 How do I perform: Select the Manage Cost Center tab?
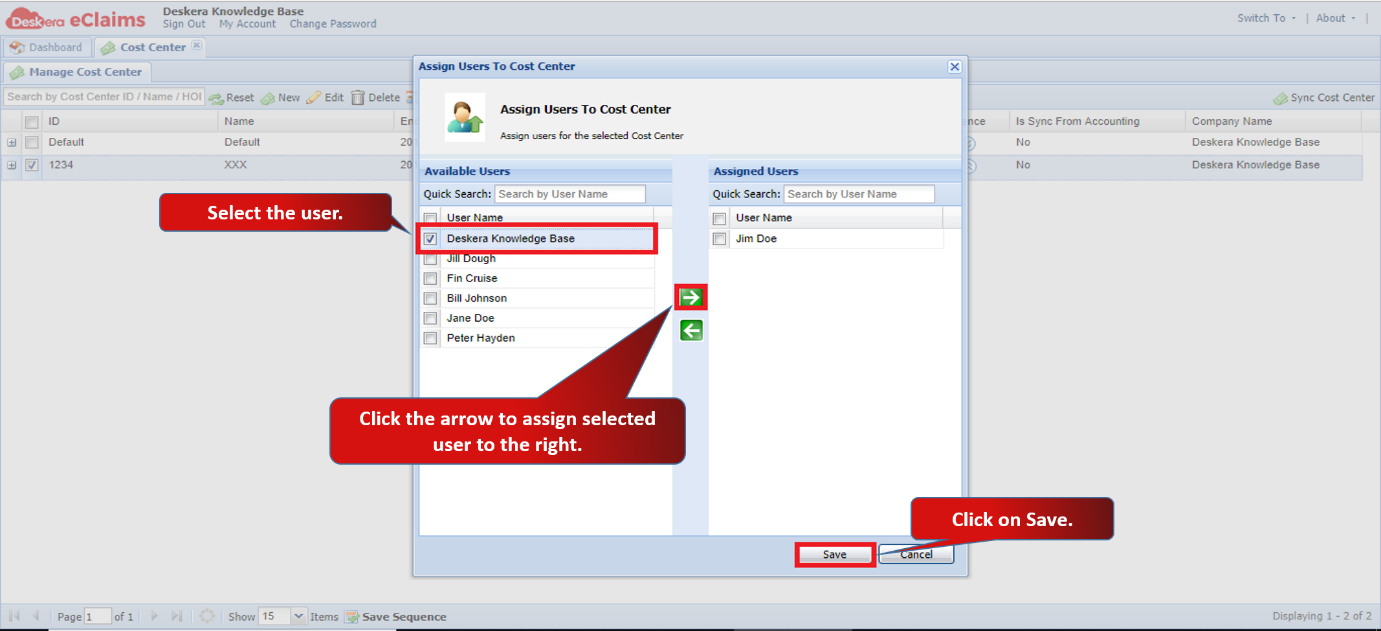[x=78, y=72]
